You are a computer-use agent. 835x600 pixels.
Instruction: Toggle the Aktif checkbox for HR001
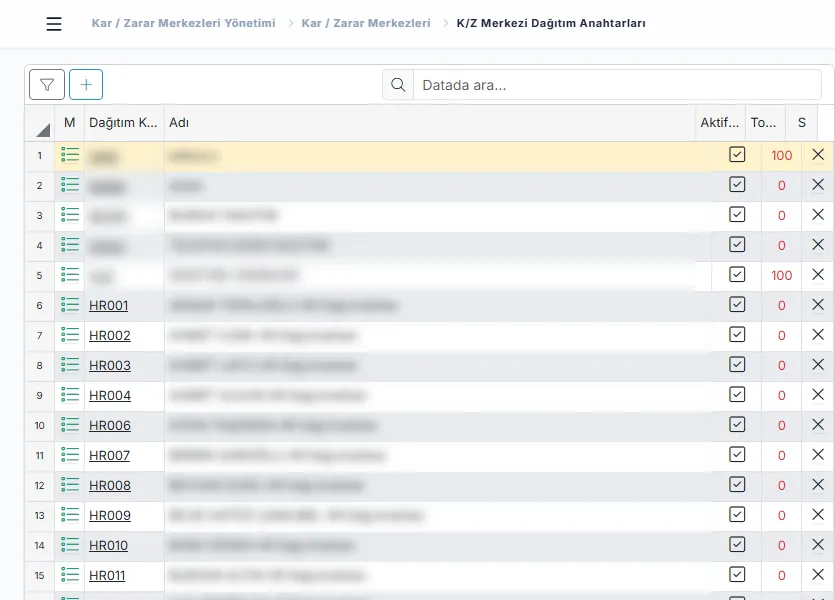pos(737,305)
